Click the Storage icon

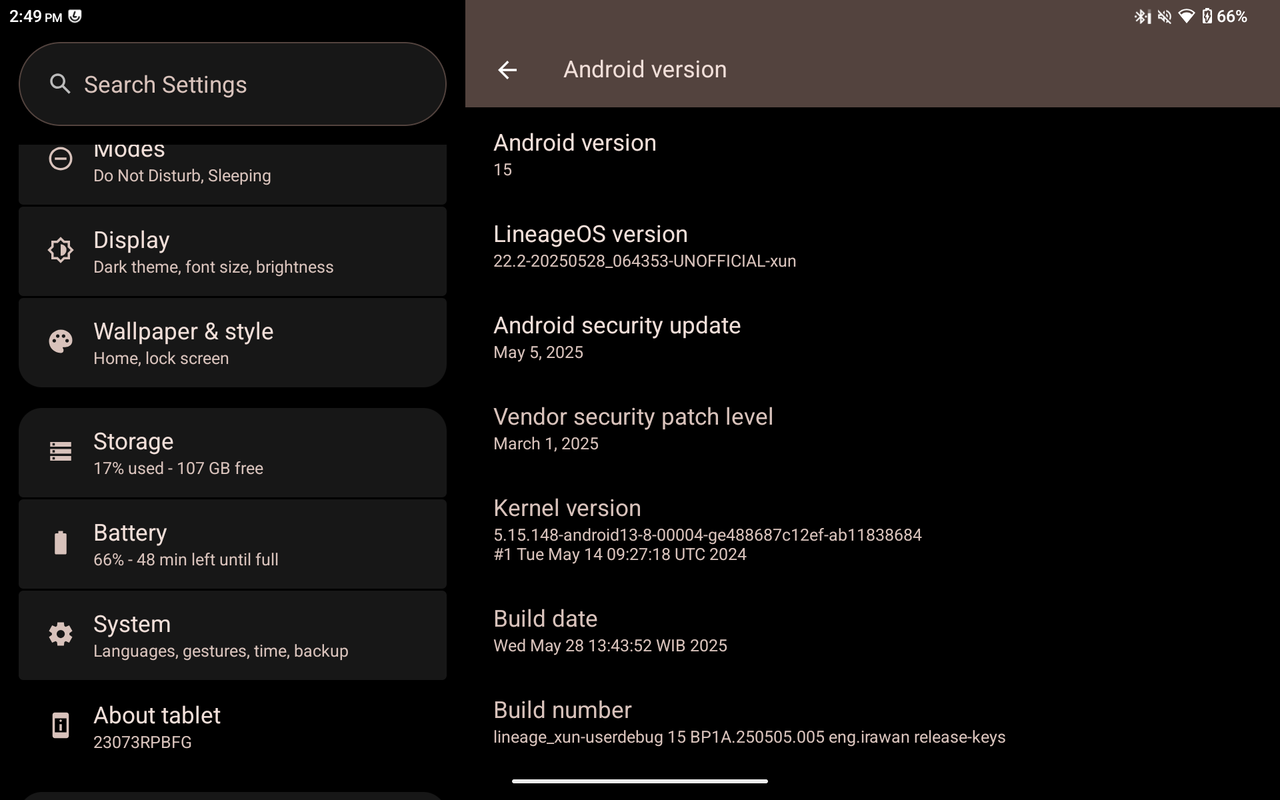(x=60, y=452)
